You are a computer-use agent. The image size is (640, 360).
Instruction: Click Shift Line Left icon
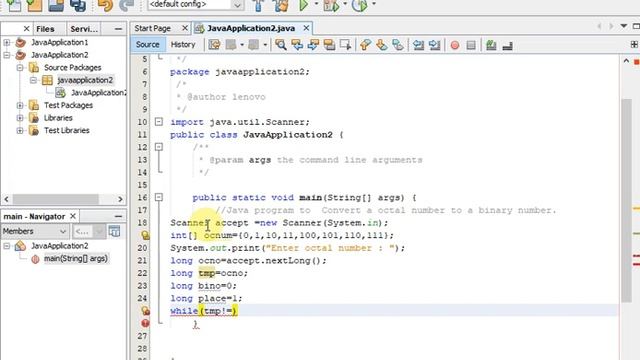click(x=418, y=45)
